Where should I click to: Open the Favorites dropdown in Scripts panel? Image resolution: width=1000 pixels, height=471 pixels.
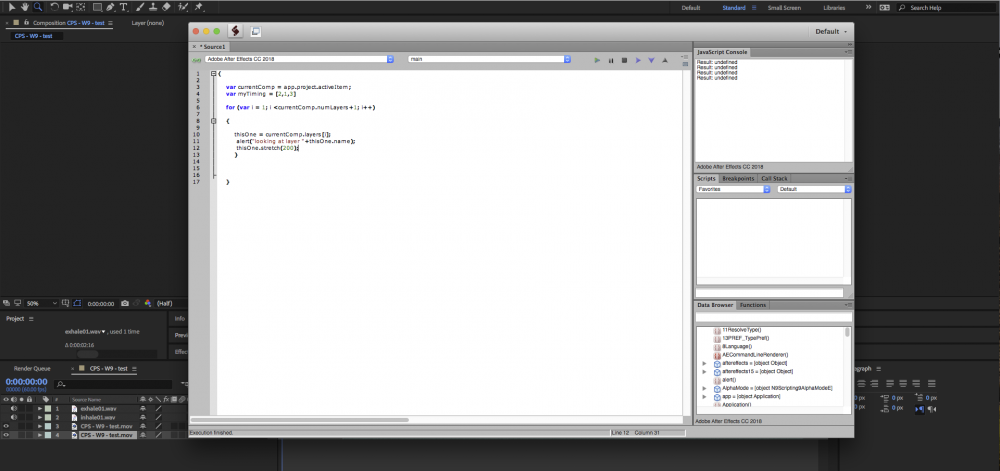point(733,189)
